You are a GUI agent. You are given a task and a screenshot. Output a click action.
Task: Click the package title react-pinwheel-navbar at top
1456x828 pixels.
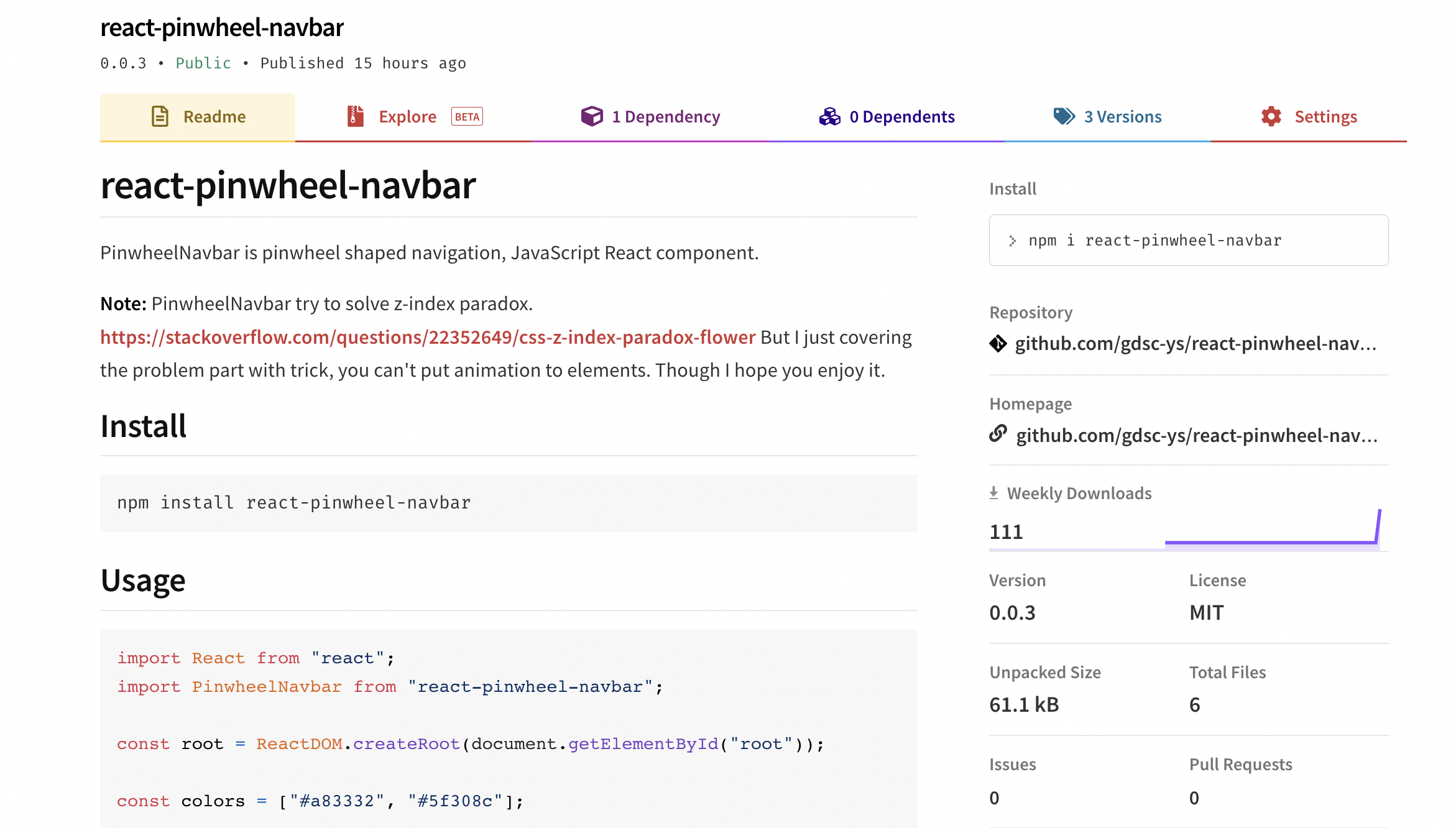222,27
